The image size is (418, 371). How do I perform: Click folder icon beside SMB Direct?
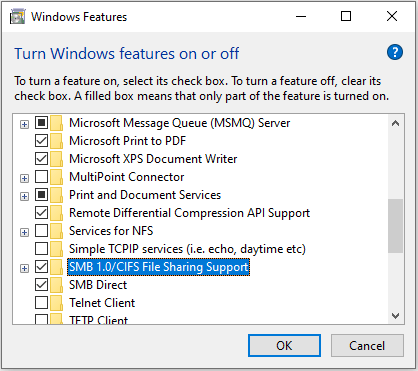57,285
